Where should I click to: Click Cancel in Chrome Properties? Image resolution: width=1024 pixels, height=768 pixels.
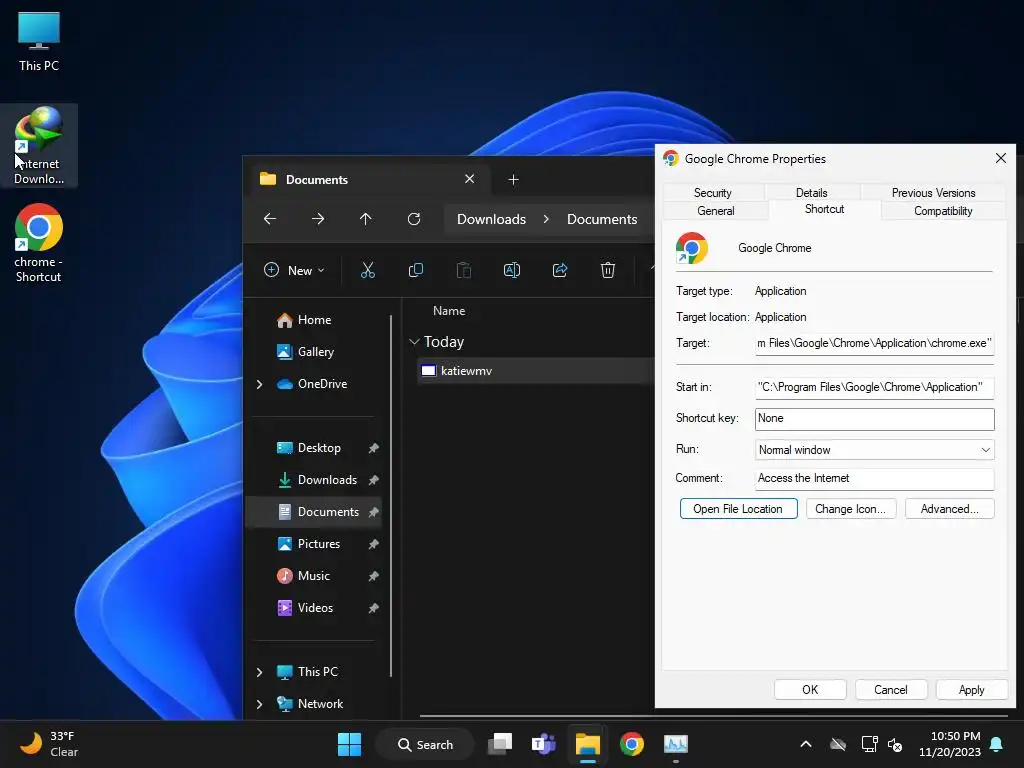[x=891, y=690]
